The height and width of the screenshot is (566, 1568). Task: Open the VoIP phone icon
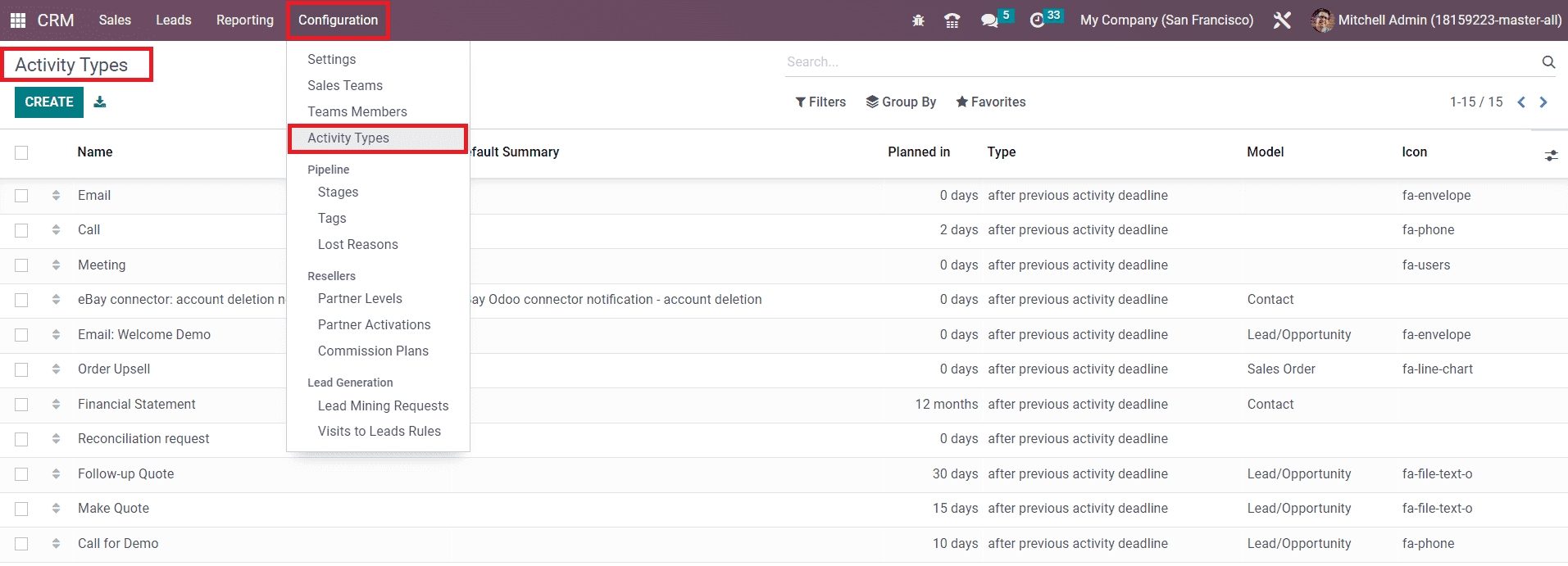click(952, 20)
